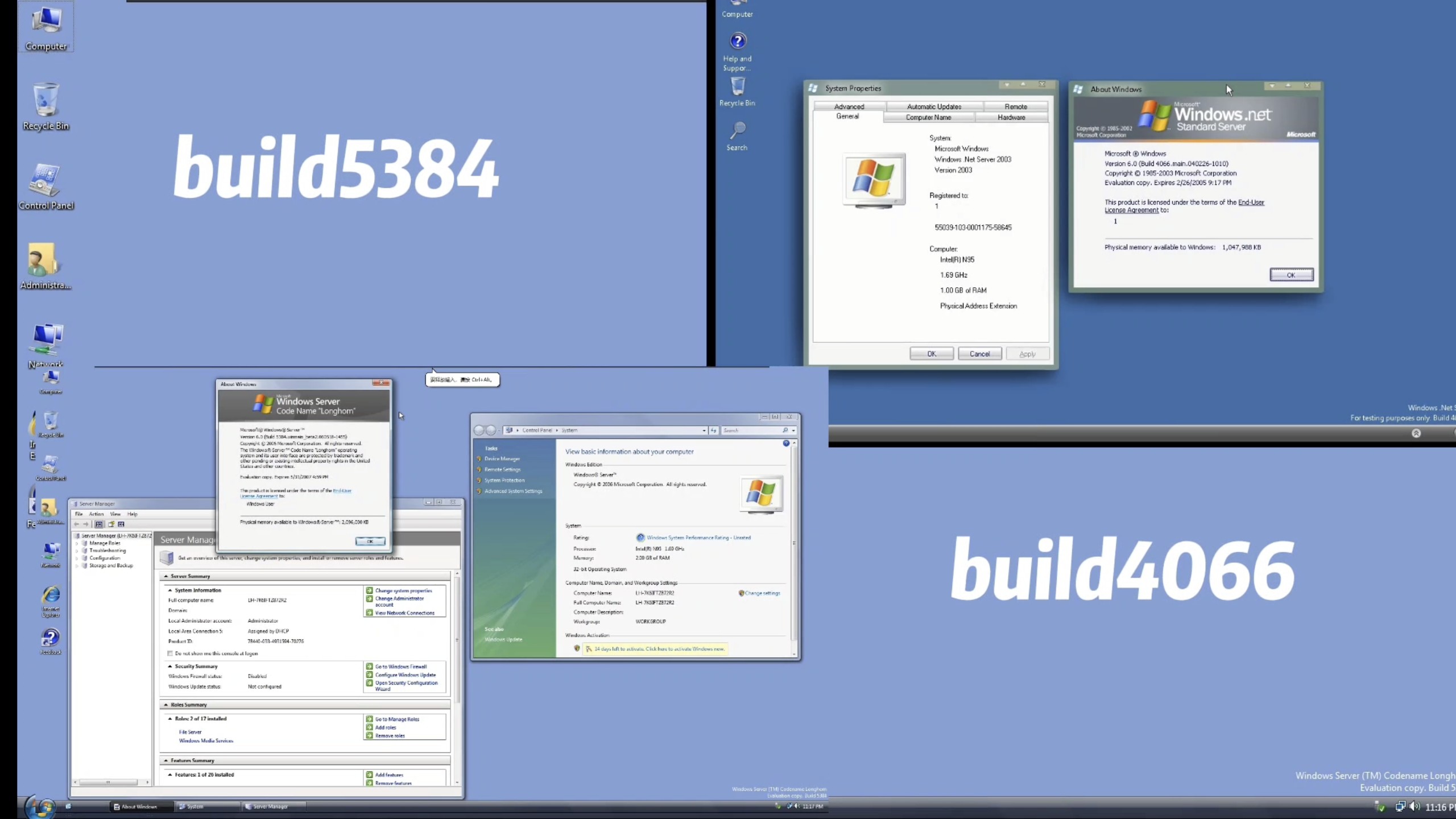Click Windows Media Services role link
This screenshot has width=1456, height=819.
206,741
